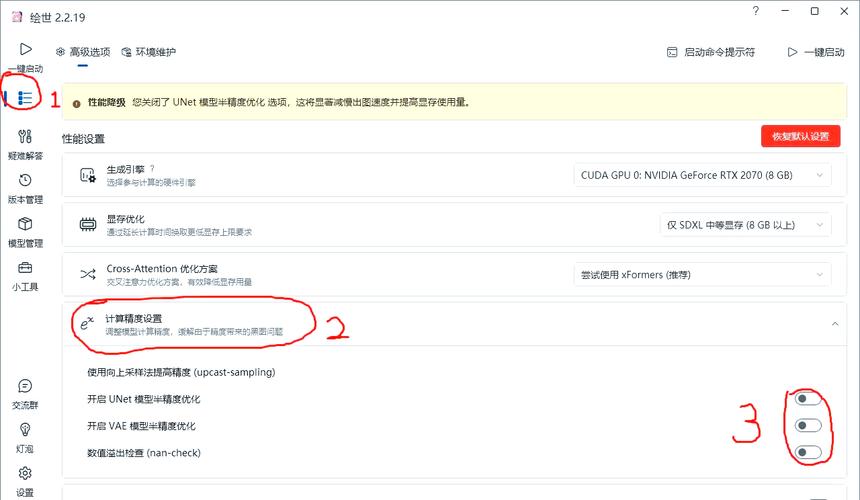Click the red 恢复默认设置 button

click(800, 137)
